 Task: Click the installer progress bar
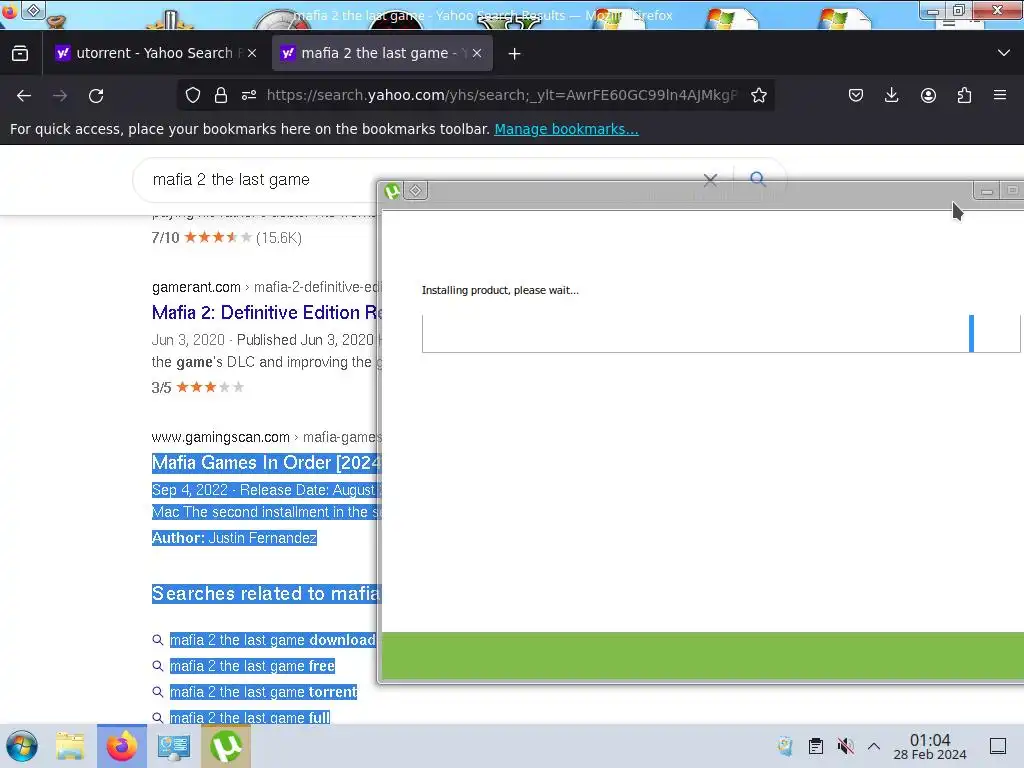click(x=721, y=333)
